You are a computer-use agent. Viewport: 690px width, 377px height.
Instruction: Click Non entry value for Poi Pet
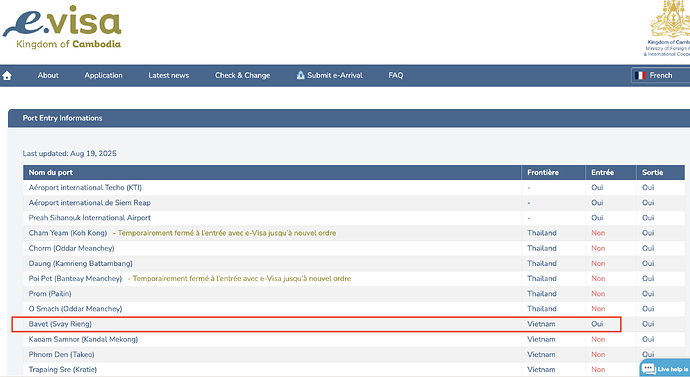pyautogui.click(x=598, y=278)
